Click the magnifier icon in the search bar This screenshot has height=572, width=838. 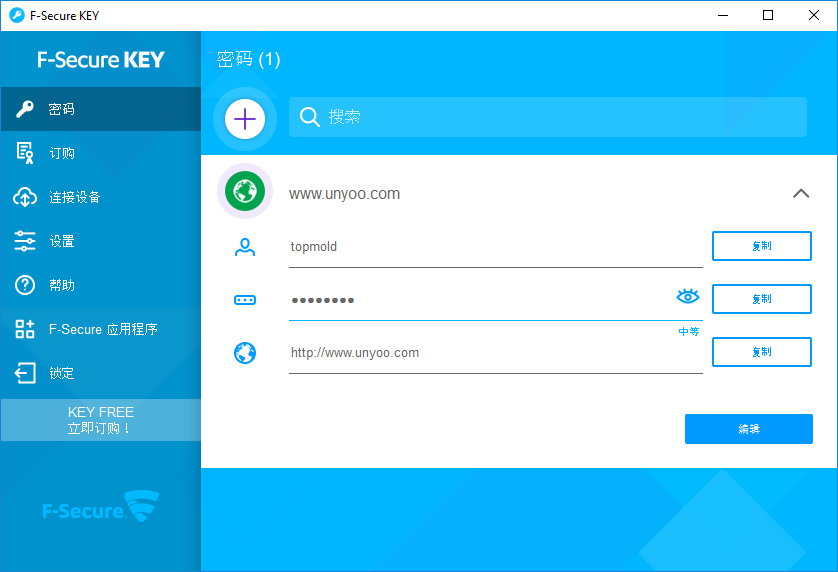pyautogui.click(x=309, y=117)
